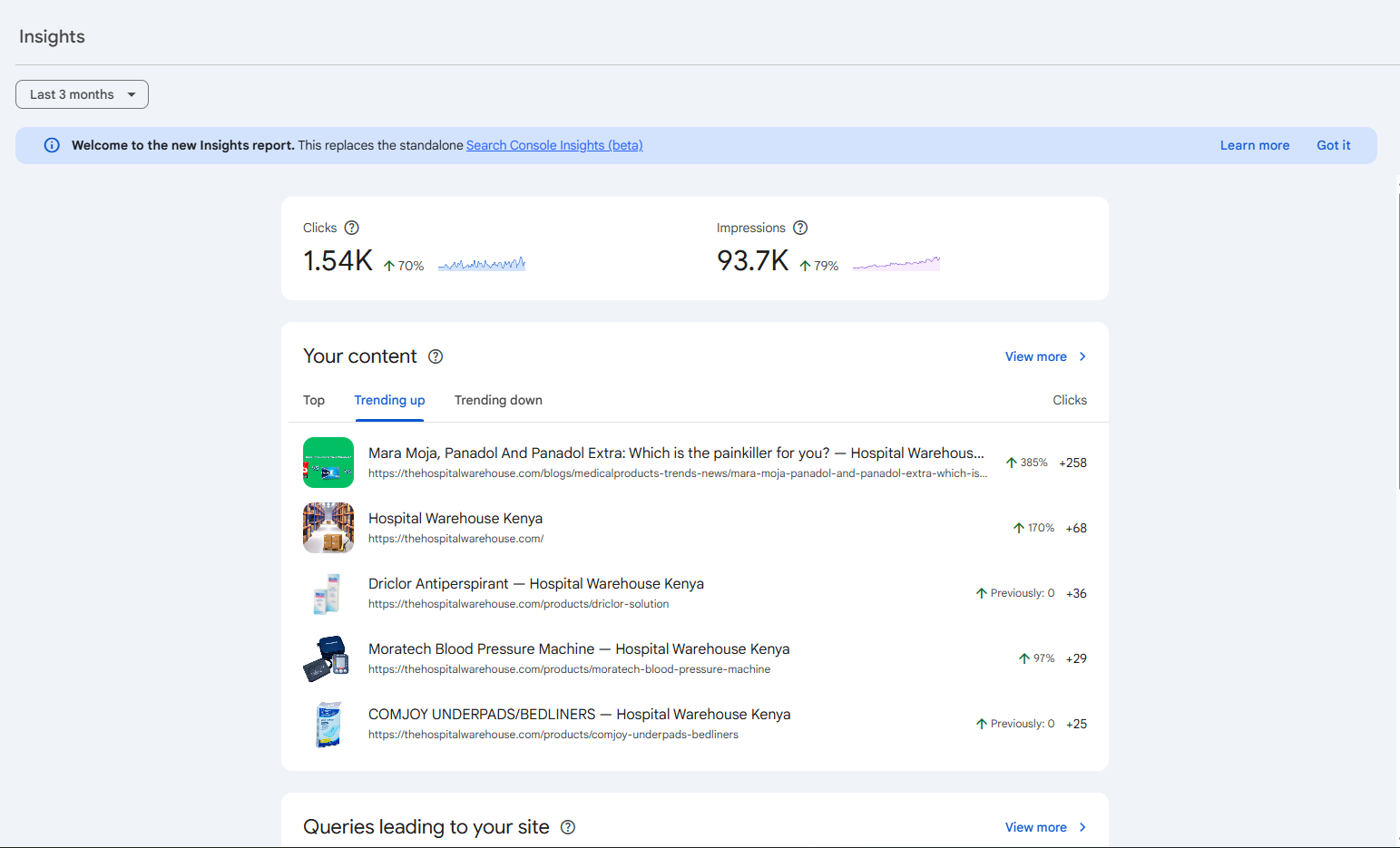The height and width of the screenshot is (848, 1400).
Task: Click the info icon in welcome banner
Action: [52, 145]
